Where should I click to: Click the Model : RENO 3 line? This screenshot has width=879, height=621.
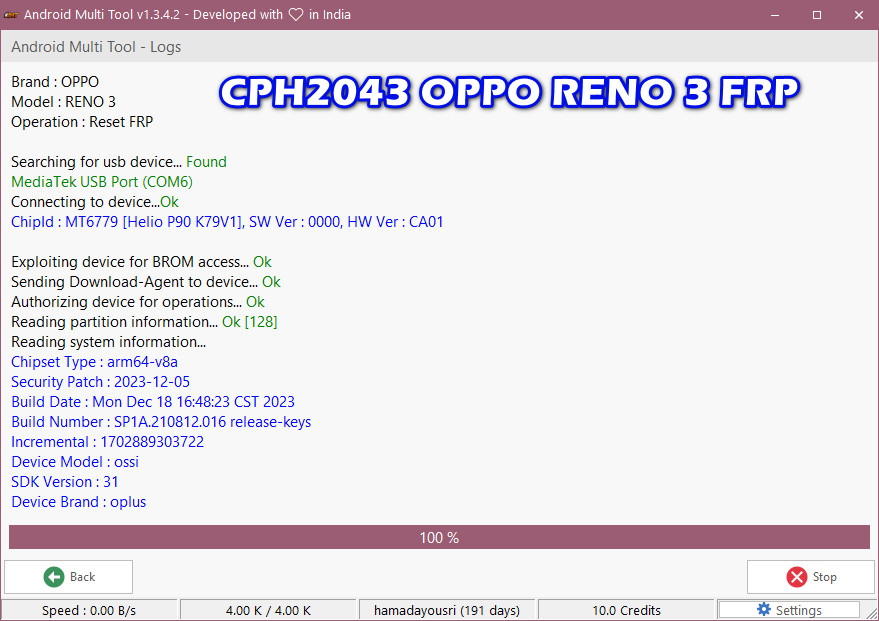tap(63, 102)
